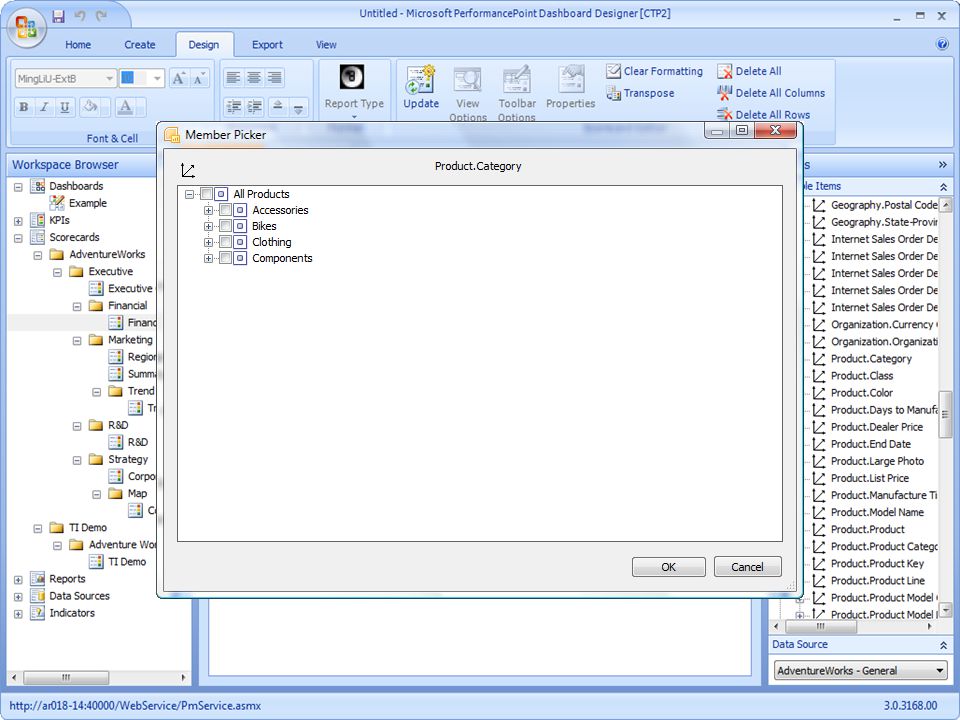Open the Data Source combo box

(861, 670)
